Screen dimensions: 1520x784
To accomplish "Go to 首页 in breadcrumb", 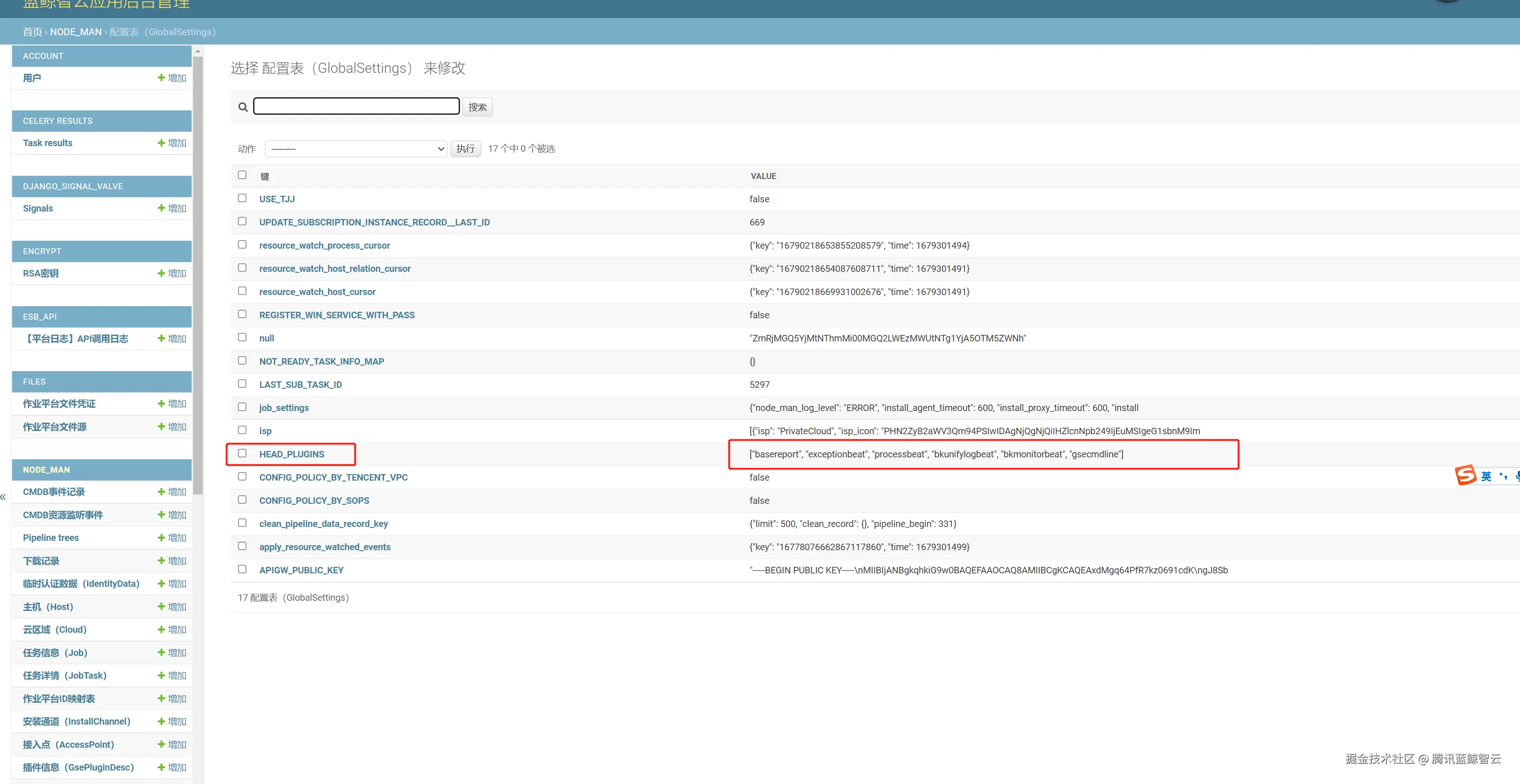I will coord(32,32).
